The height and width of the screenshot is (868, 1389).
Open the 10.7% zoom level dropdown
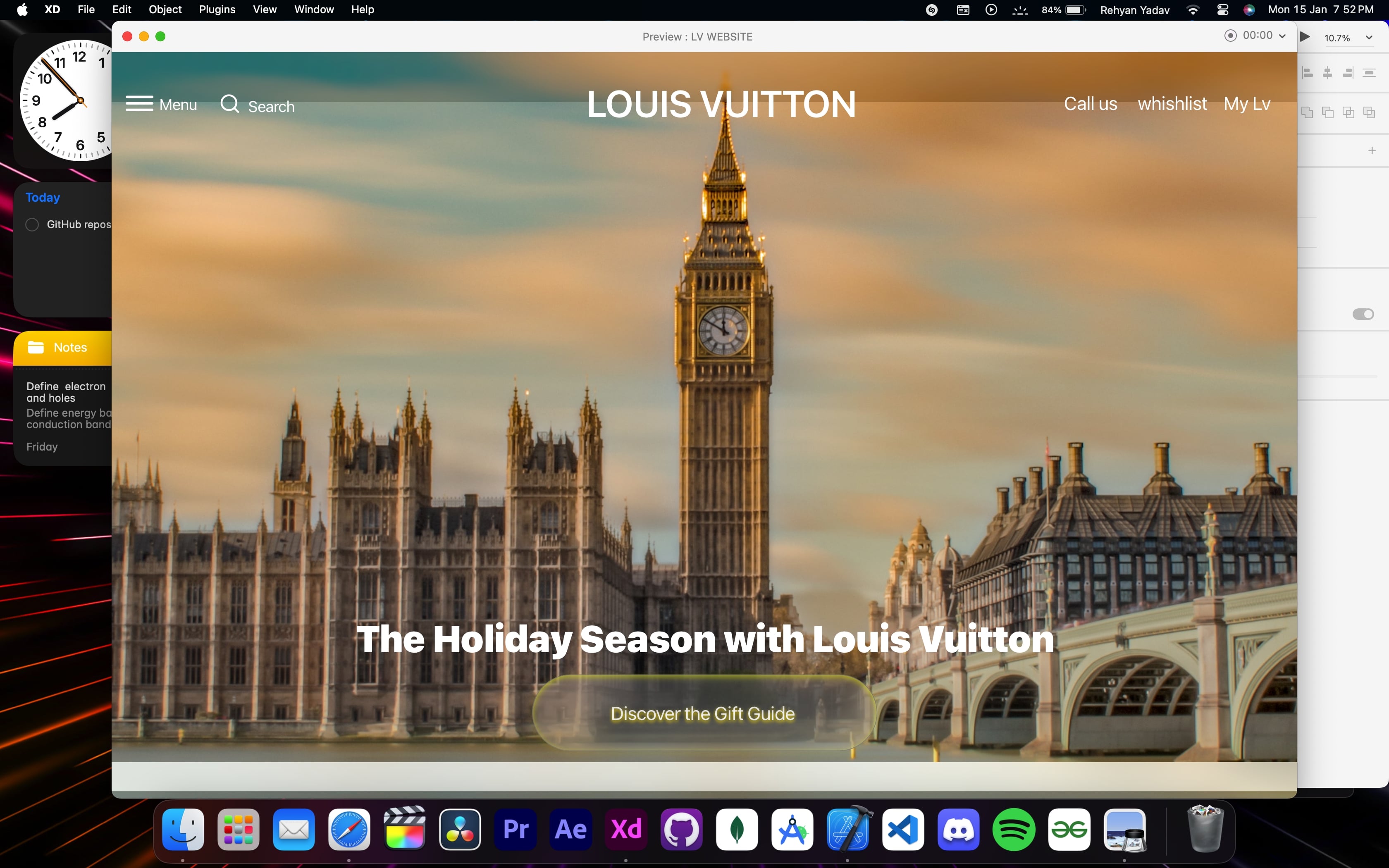point(1369,38)
